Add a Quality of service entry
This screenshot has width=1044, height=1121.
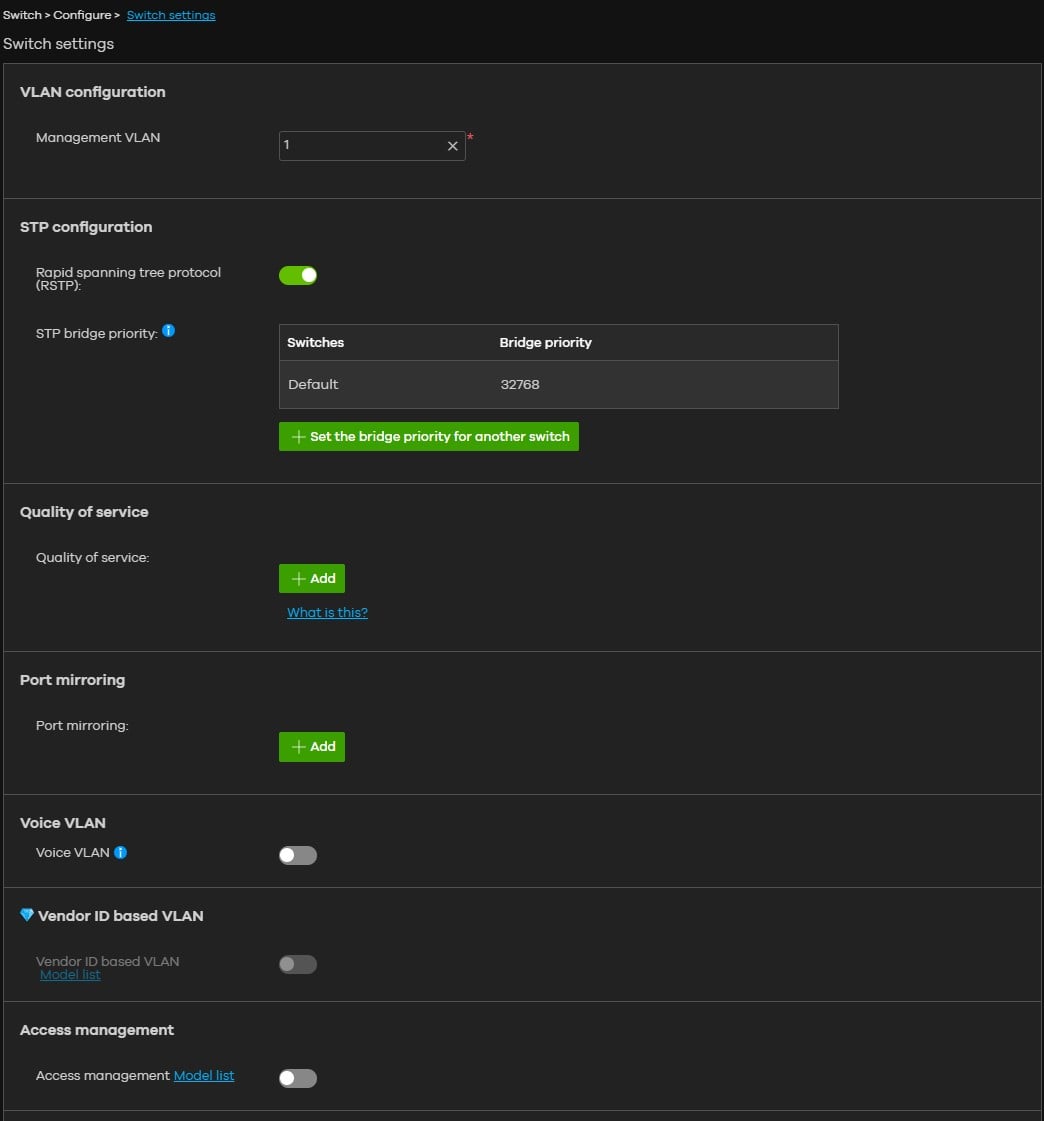click(x=312, y=579)
